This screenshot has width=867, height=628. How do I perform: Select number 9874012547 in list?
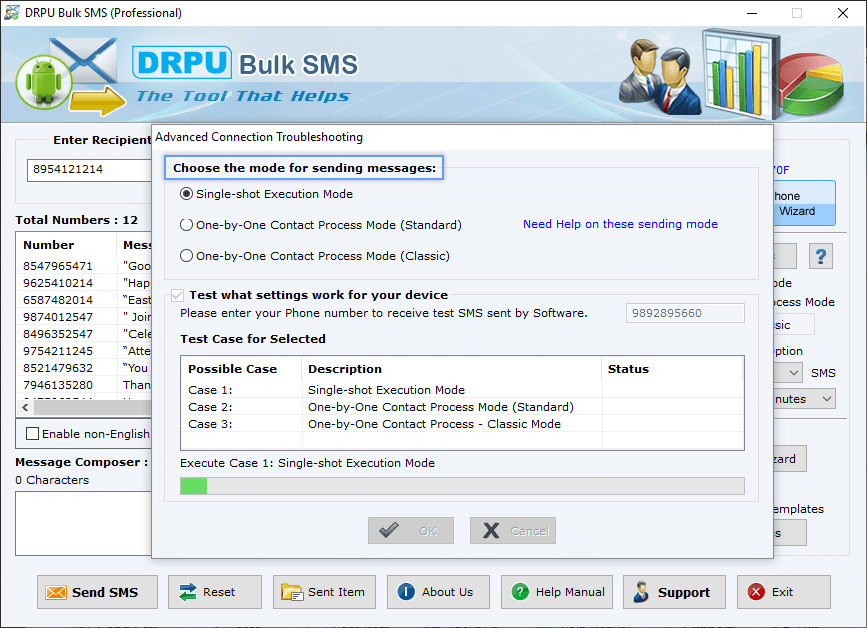(58, 317)
